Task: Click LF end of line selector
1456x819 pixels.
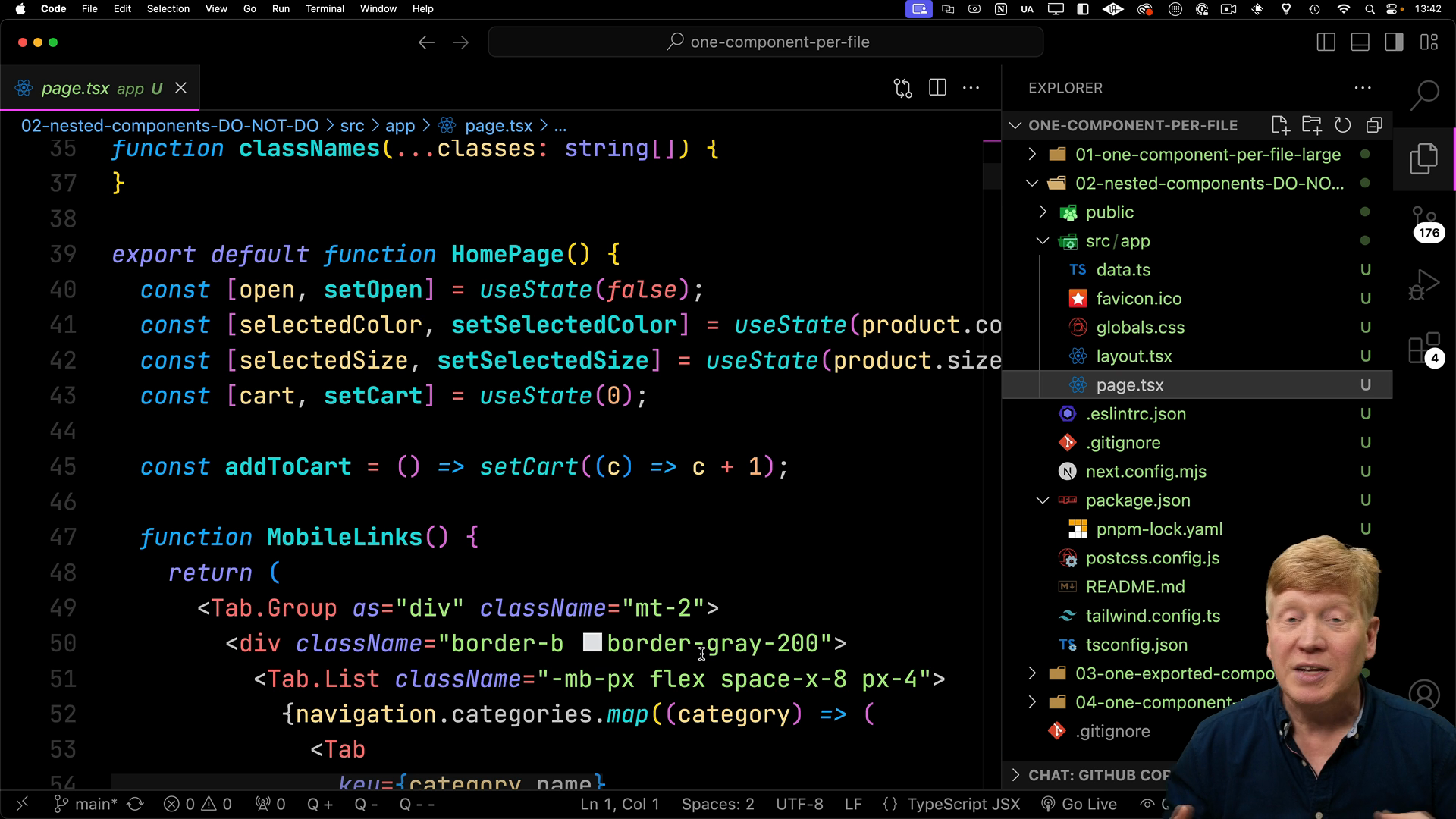Action: coord(853,804)
